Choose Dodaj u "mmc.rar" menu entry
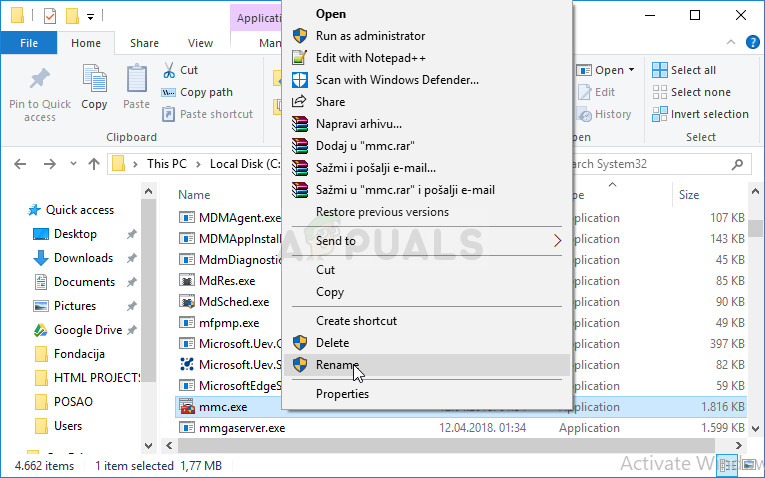Image resolution: width=765 pixels, height=478 pixels. pyautogui.click(x=427, y=146)
